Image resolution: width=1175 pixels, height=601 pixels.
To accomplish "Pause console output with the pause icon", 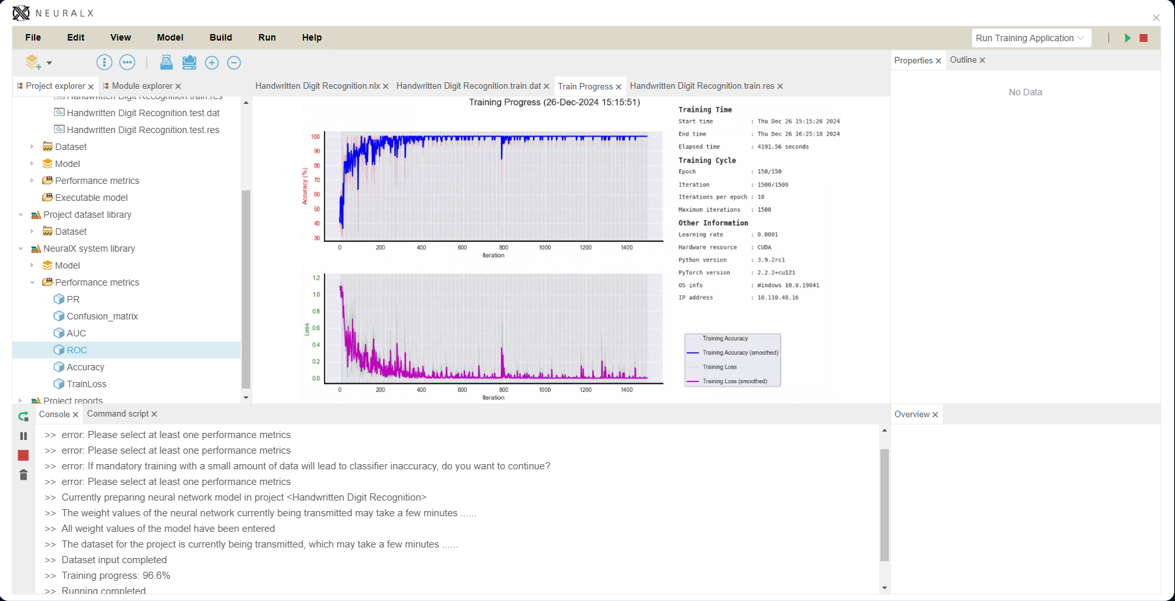I will tap(23, 436).
